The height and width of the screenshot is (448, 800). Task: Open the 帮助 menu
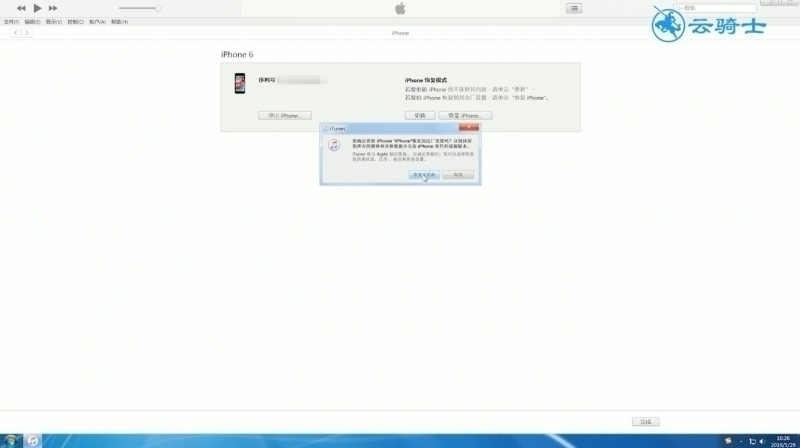click(x=119, y=22)
